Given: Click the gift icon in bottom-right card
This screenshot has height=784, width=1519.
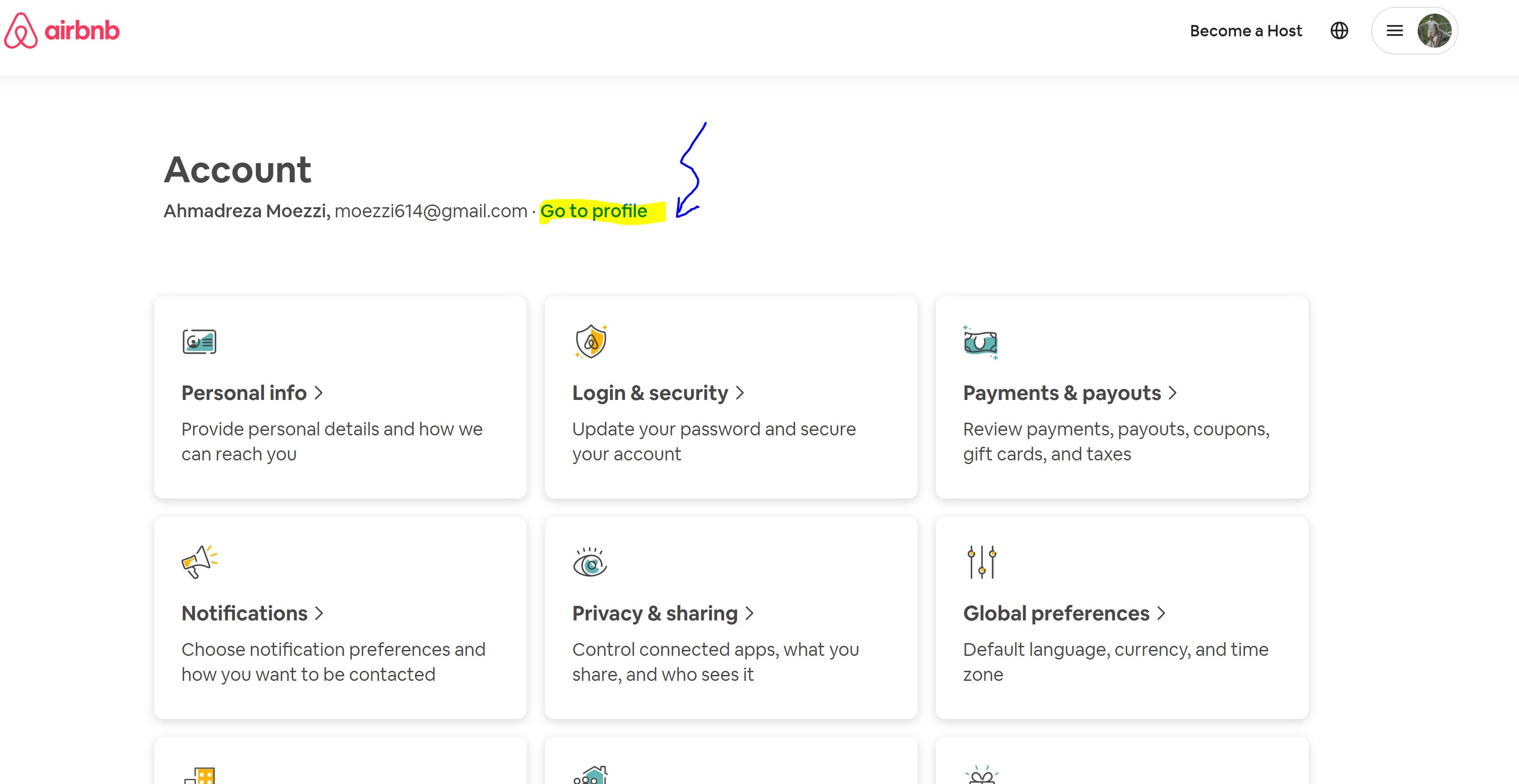Looking at the screenshot, I should coord(981,776).
